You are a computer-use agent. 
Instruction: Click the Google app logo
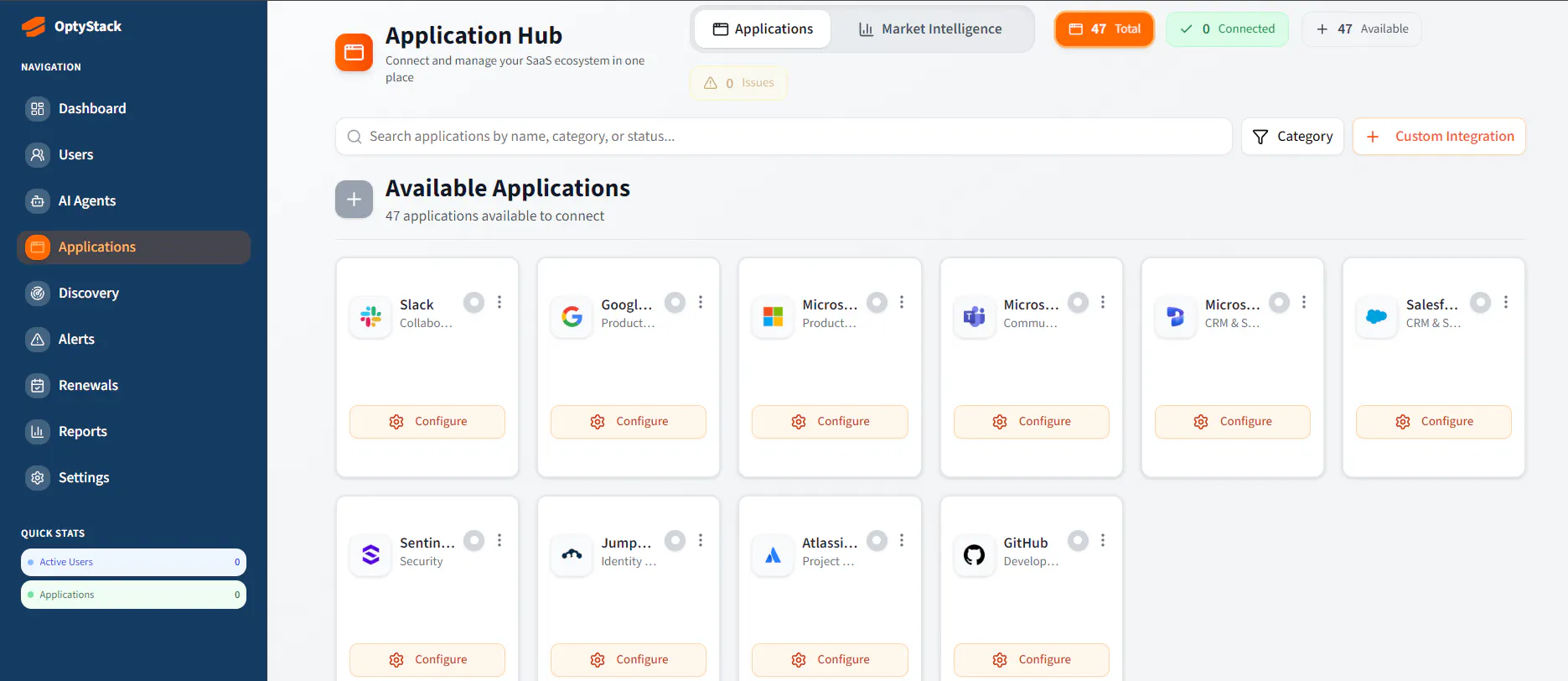click(572, 316)
